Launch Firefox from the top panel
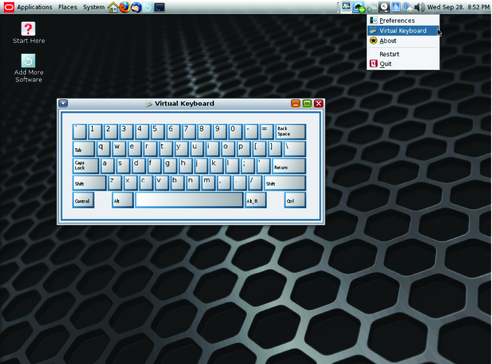 point(125,7)
